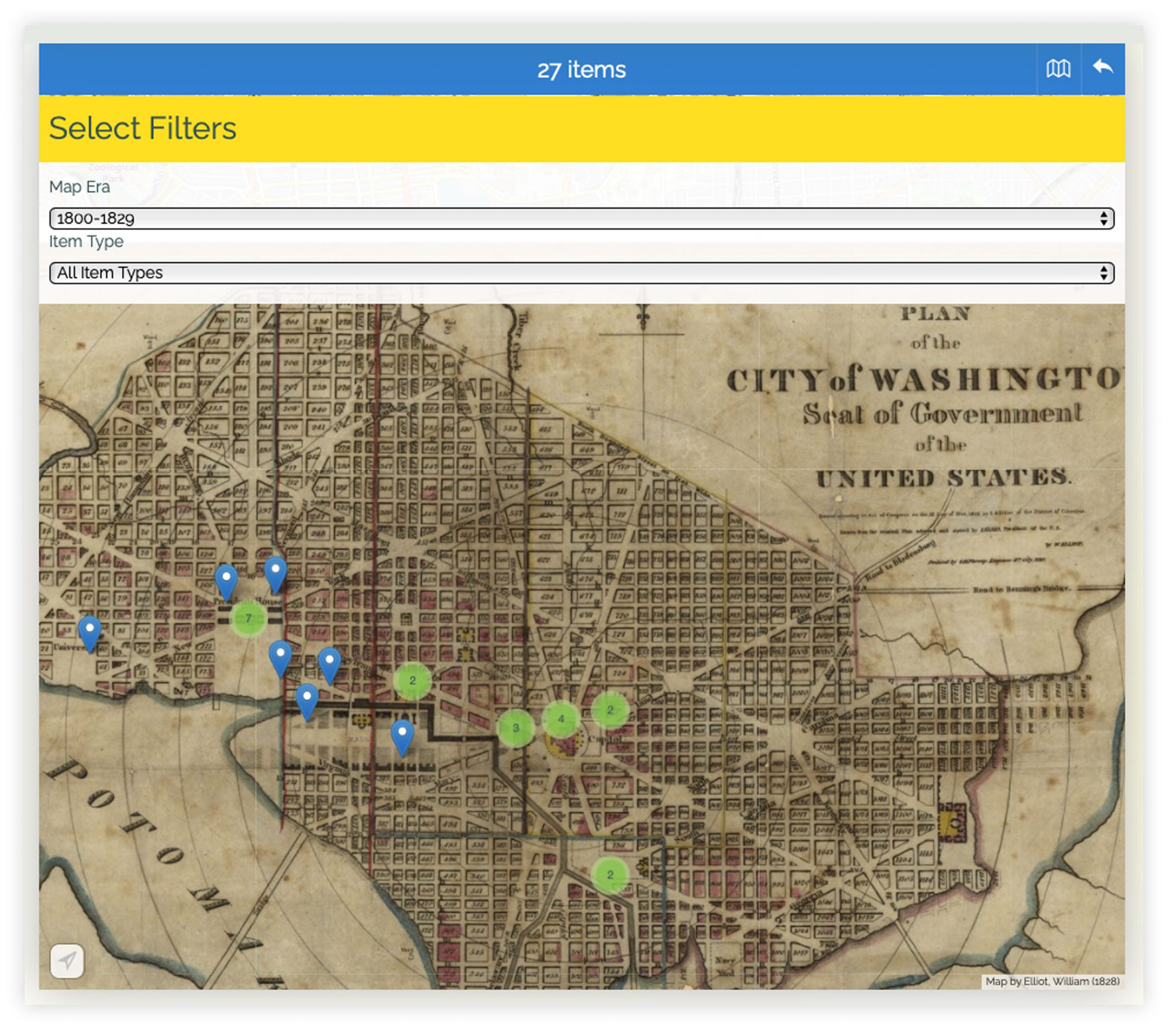Select the blue pin directly above President's House label

coord(226,583)
